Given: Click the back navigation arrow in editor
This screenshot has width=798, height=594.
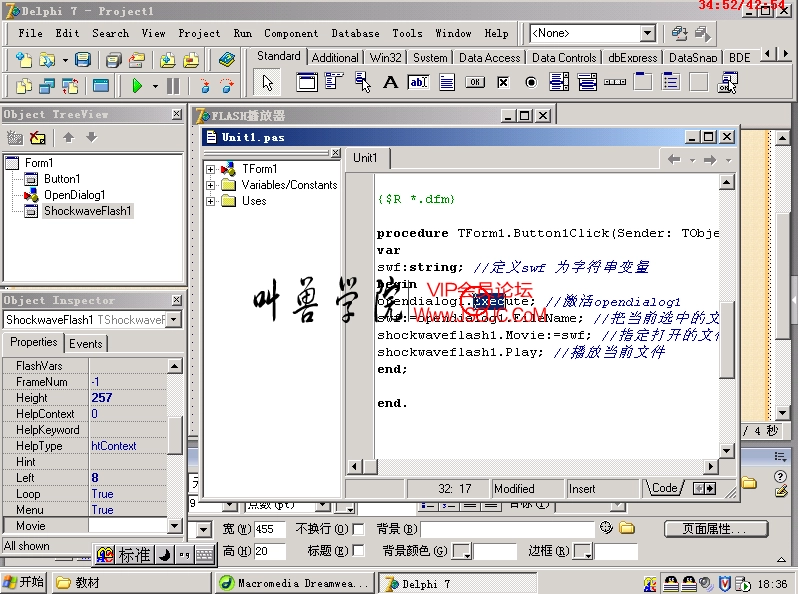Looking at the screenshot, I should coord(674,160).
